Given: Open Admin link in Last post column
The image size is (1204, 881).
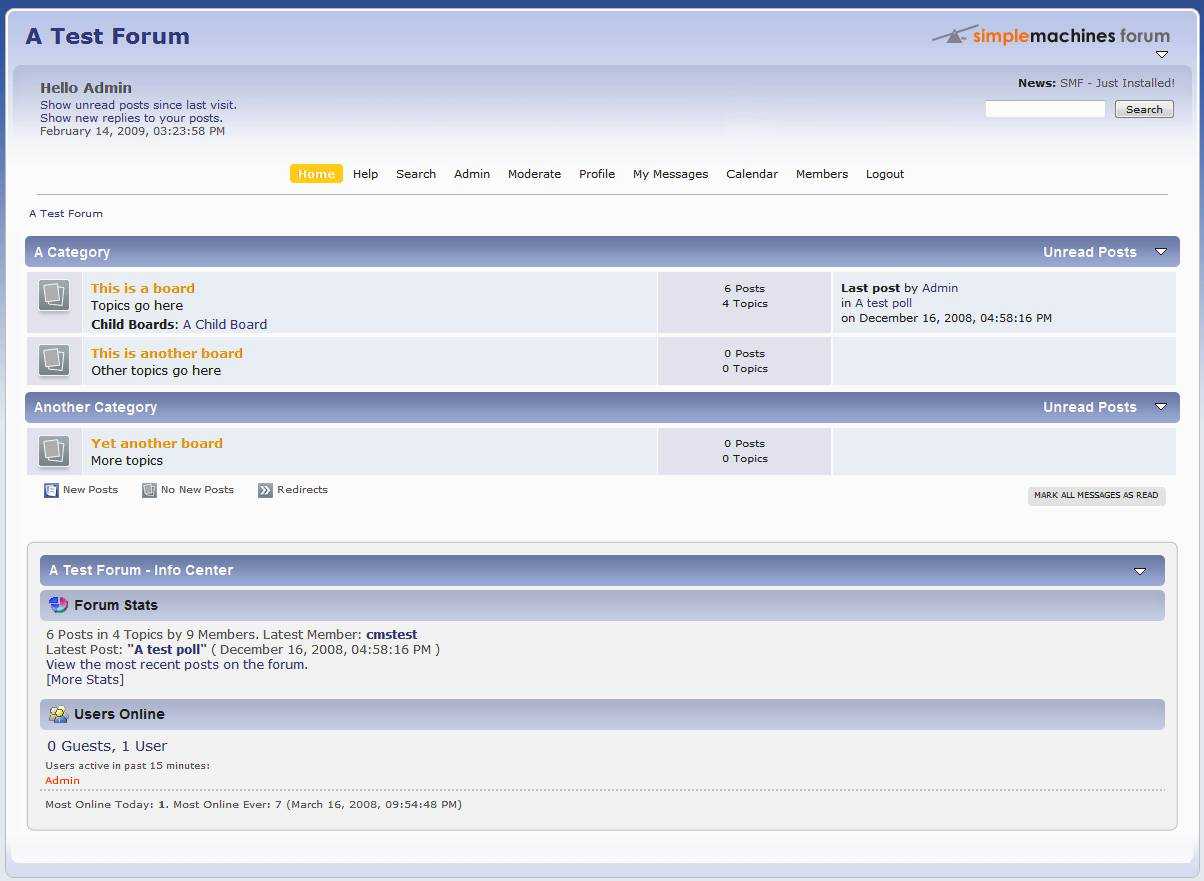Looking at the screenshot, I should coord(940,288).
